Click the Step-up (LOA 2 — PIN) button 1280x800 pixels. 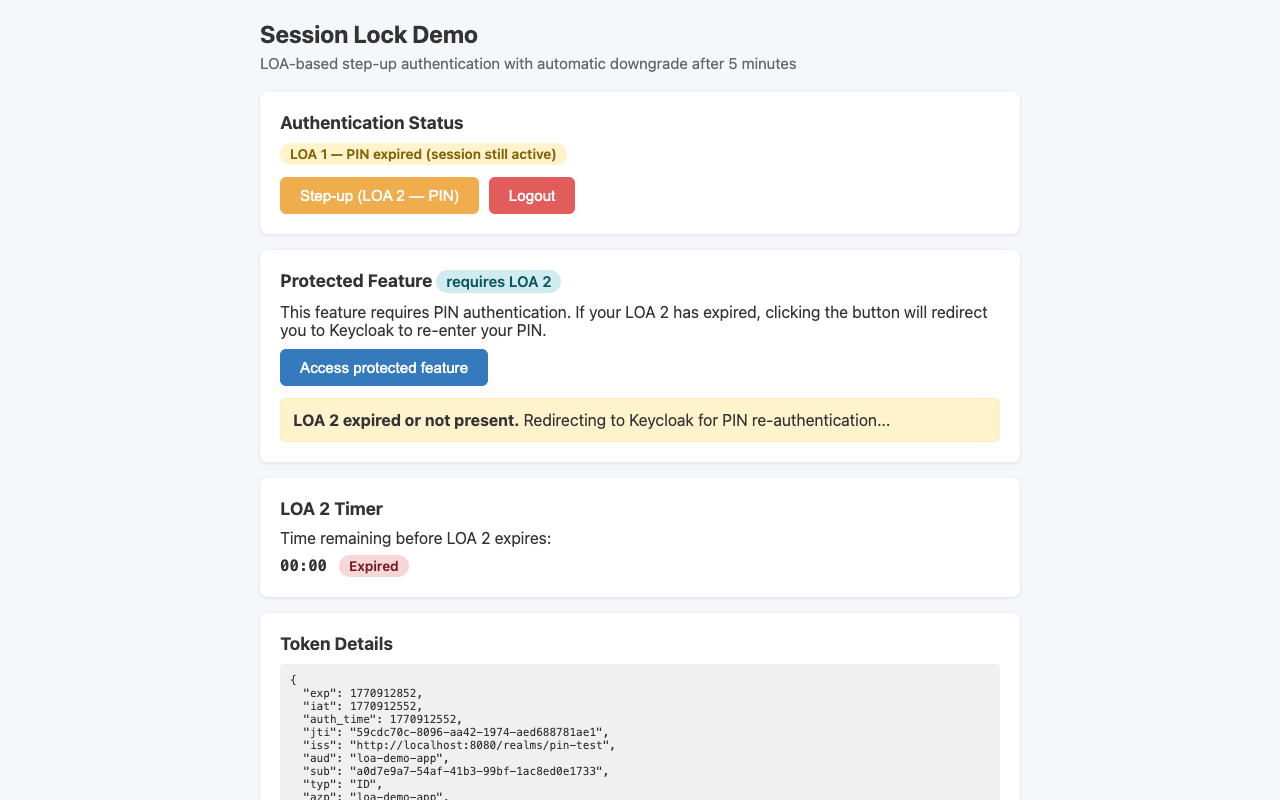[379, 195]
